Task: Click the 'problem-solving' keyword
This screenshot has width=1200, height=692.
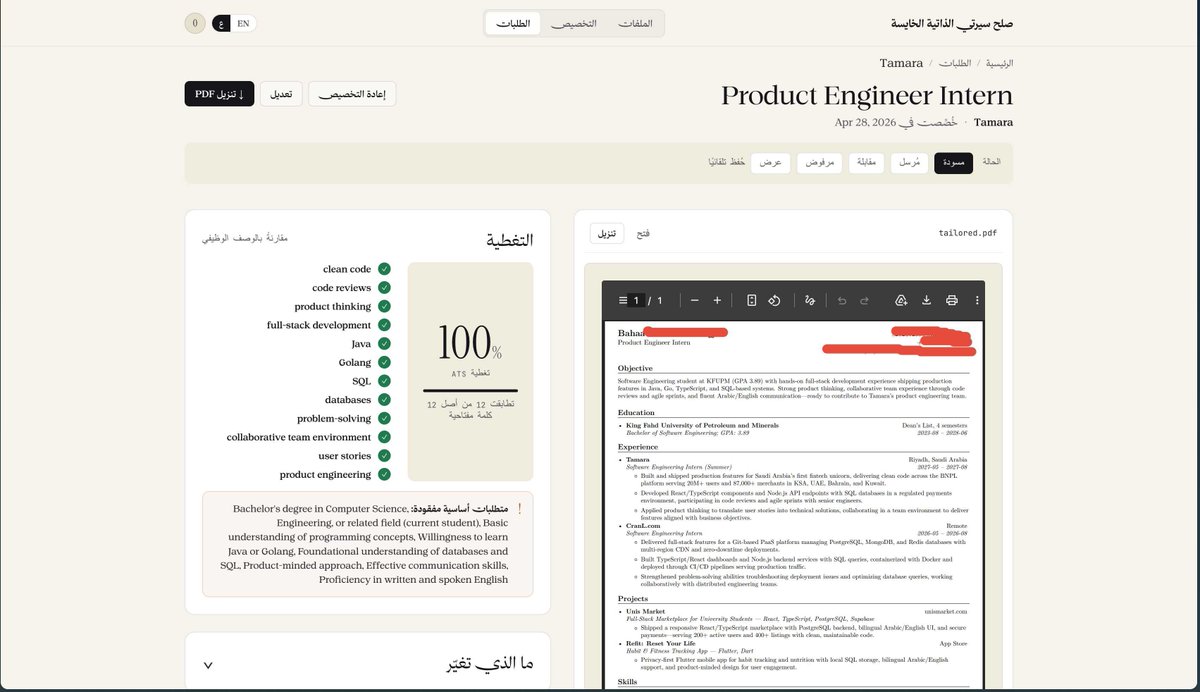Action: pyautogui.click(x=334, y=418)
